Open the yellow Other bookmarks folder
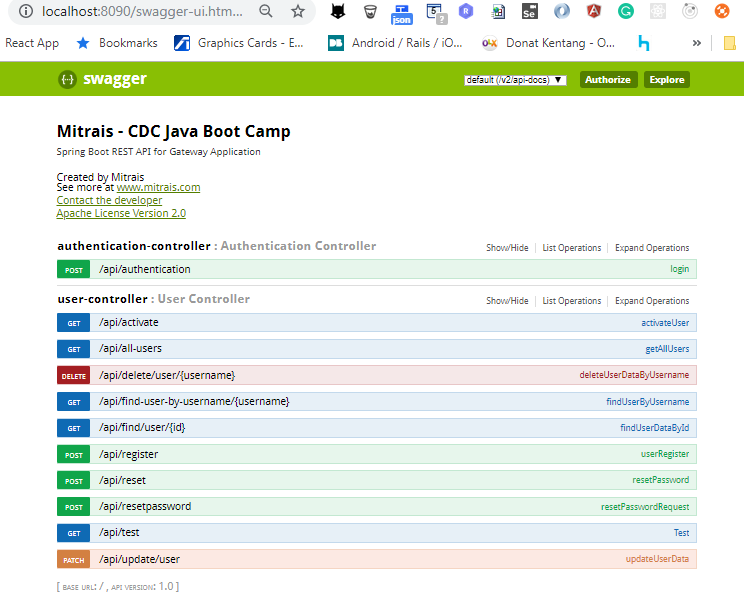This screenshot has height=607, width=744. 730,43
